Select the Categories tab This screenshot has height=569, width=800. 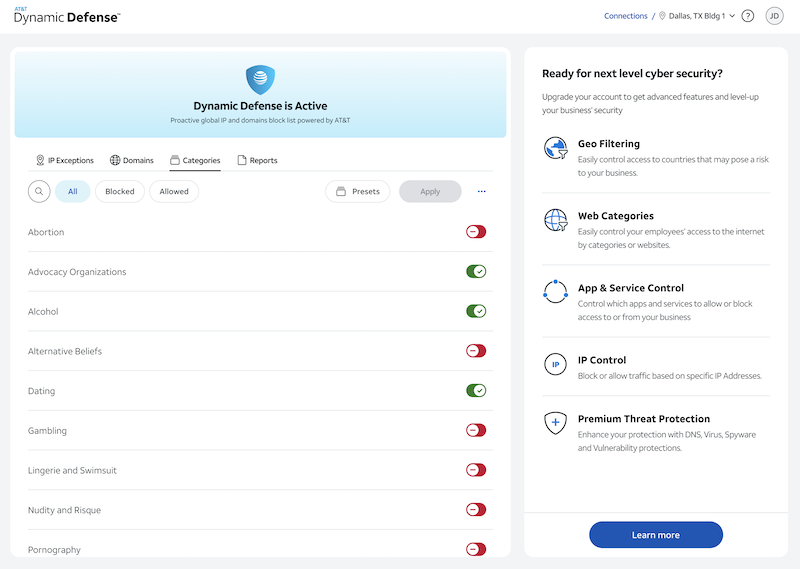[x=195, y=160]
